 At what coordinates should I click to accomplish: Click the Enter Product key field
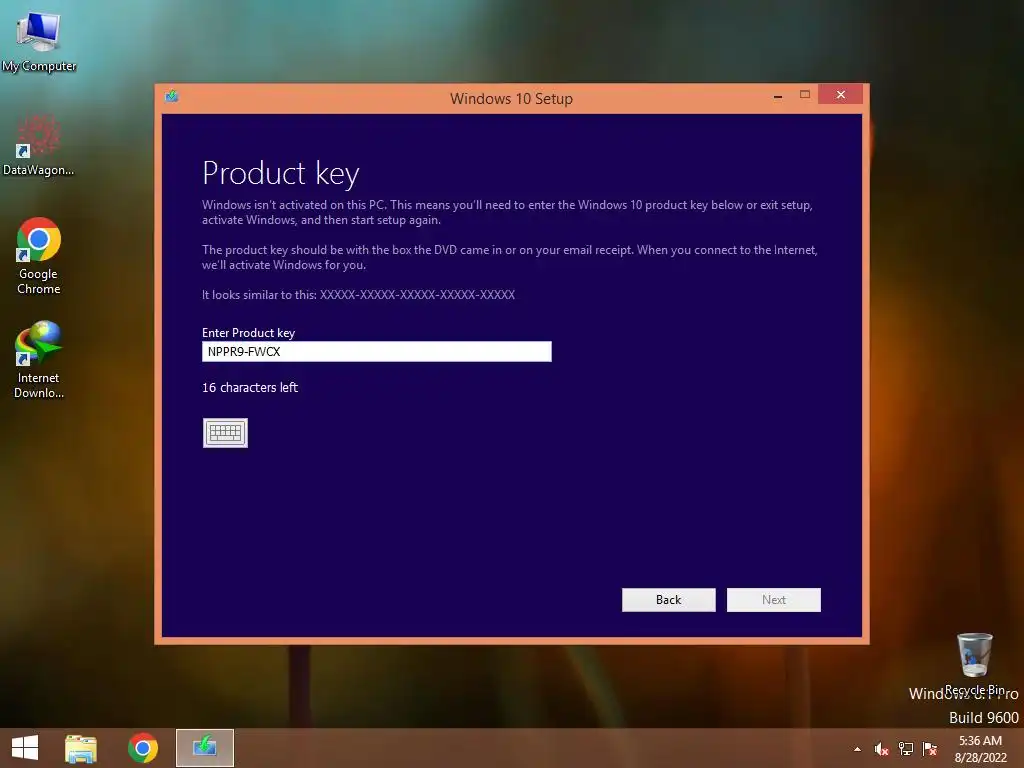pos(377,351)
